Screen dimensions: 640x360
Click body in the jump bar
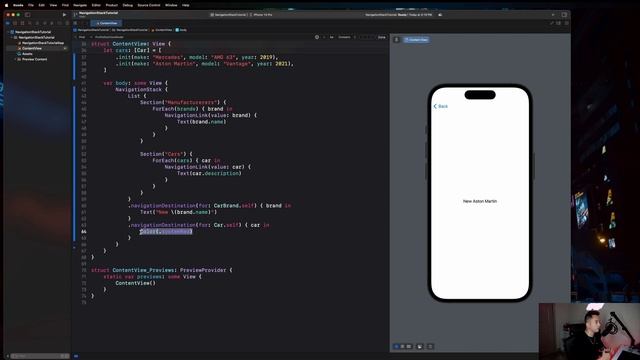(x=181, y=30)
